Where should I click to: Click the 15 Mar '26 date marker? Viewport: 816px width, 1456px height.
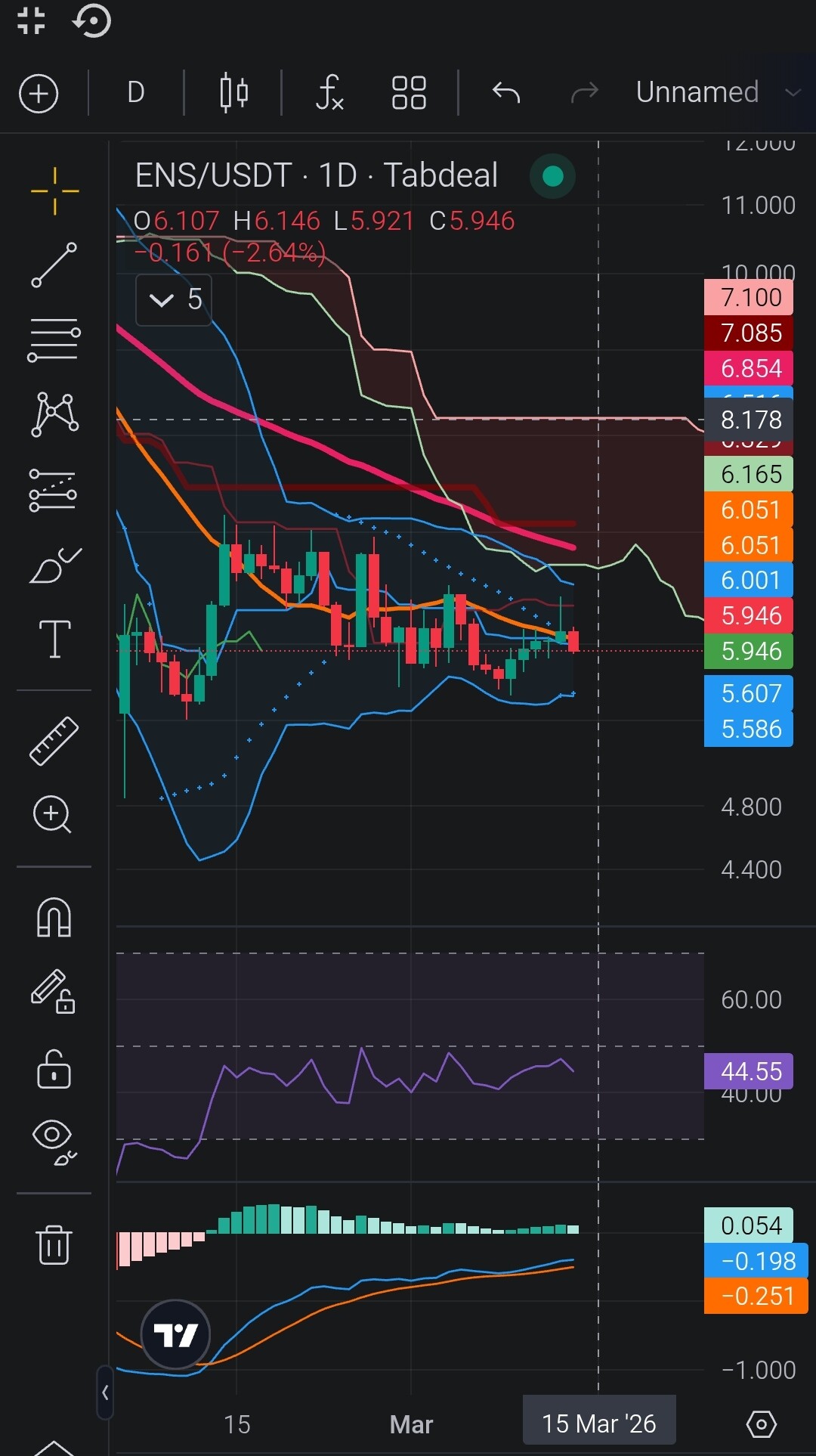pyautogui.click(x=599, y=1424)
